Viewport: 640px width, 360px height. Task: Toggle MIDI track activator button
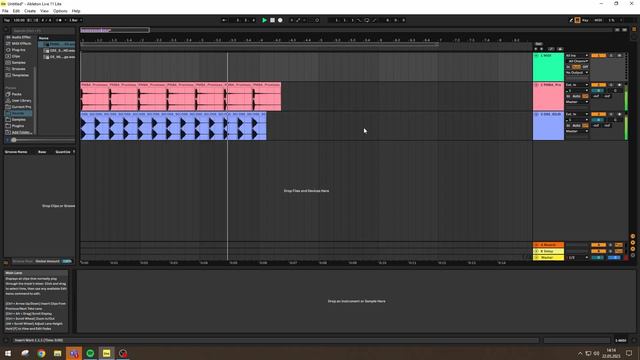pos(598,56)
